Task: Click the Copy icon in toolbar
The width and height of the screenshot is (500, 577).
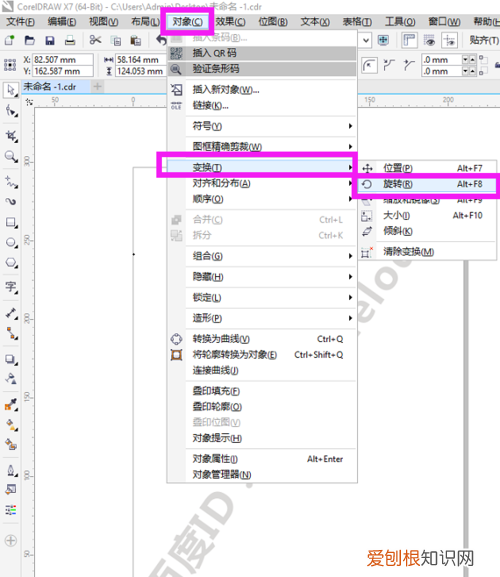Action: tap(116, 40)
